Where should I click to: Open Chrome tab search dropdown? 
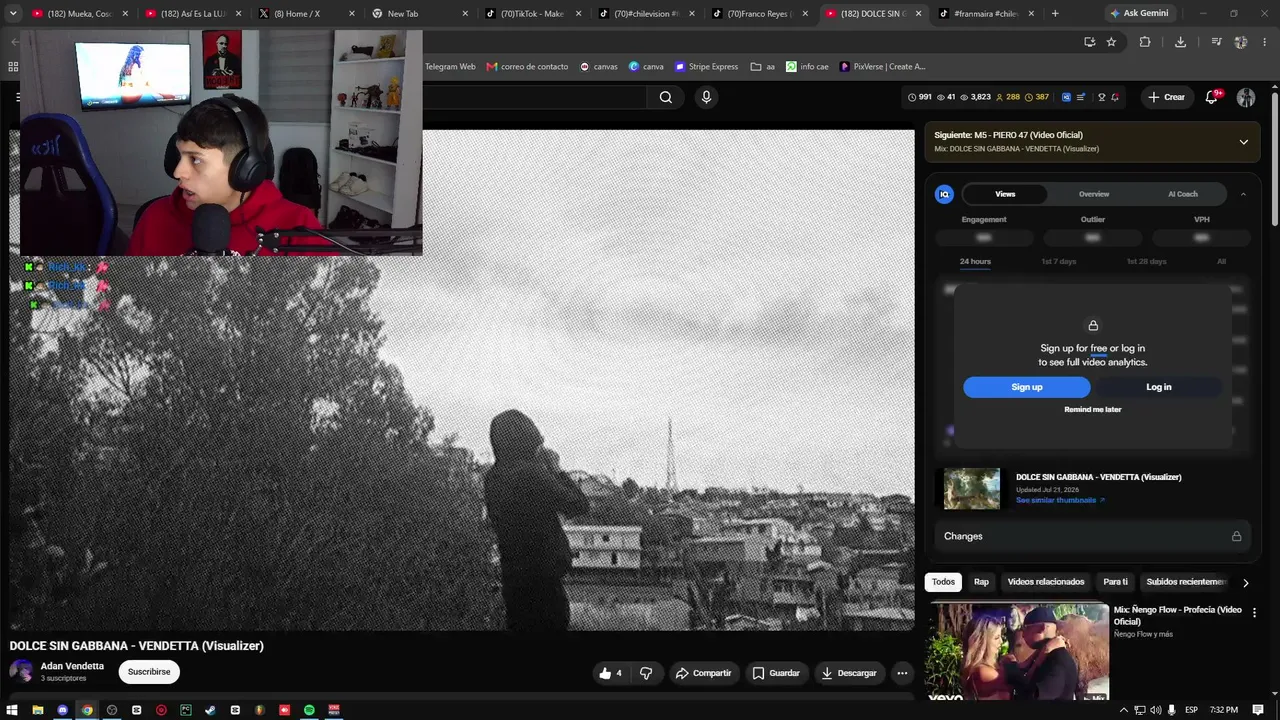13,14
